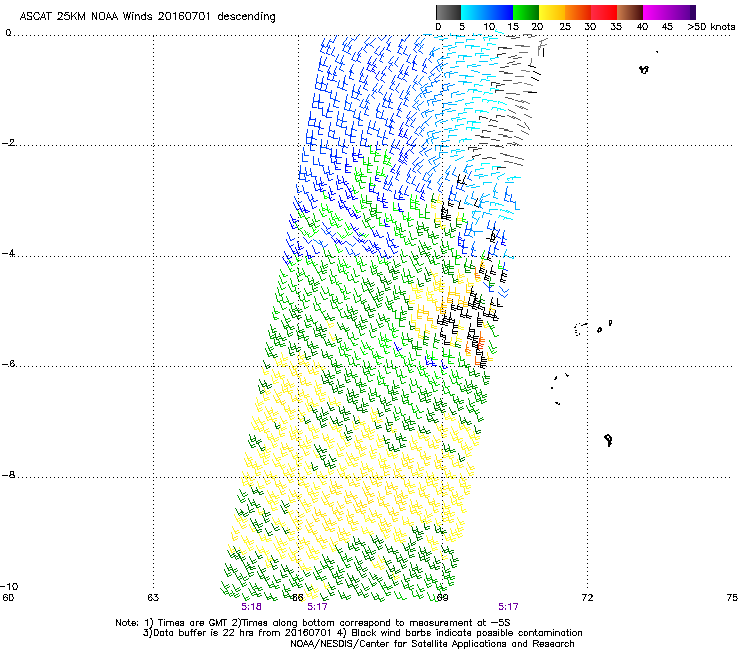Click the purple "5:18" swath time label
Image resolution: width=740 pixels, height=650 pixels.
pos(251,607)
